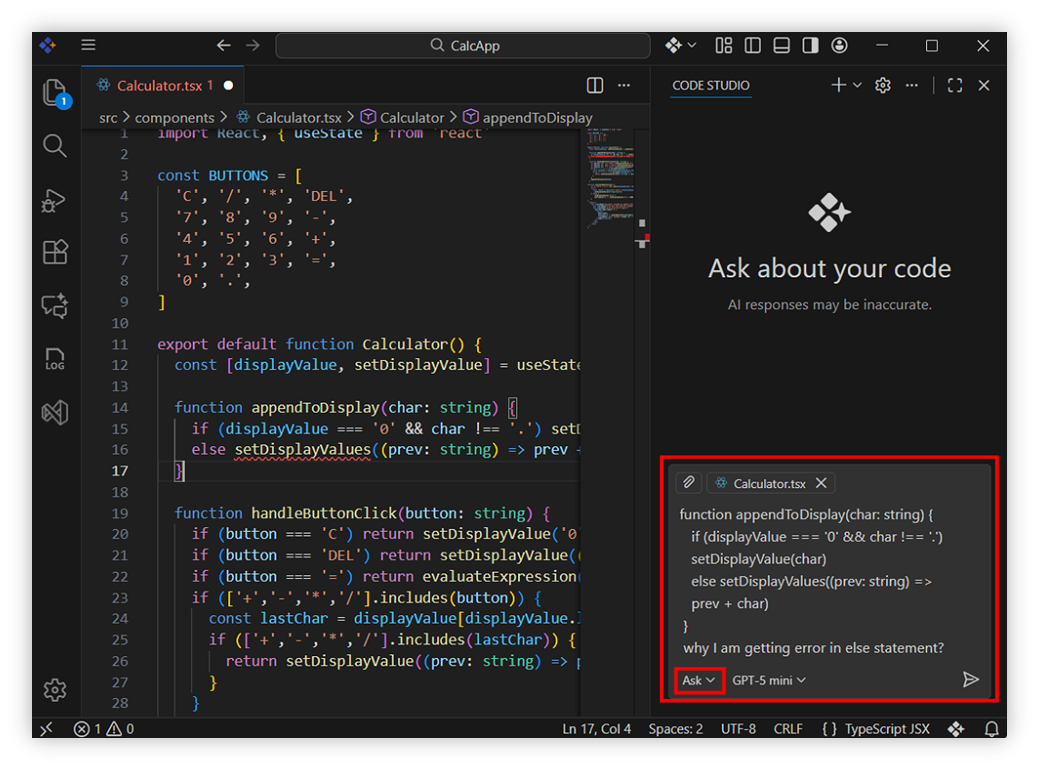This screenshot has height=770, width=1039.
Task: Open the AI chat view in activity bar
Action: coord(55,305)
